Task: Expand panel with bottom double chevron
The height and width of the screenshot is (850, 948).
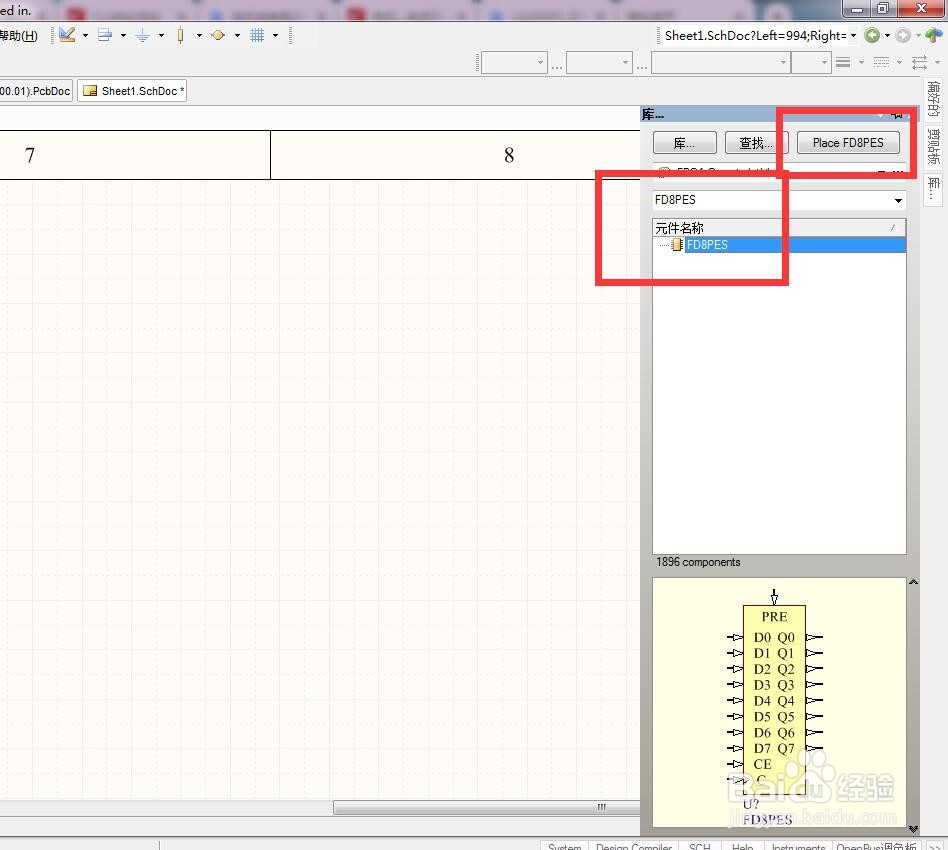Action: pyautogui.click(x=913, y=829)
